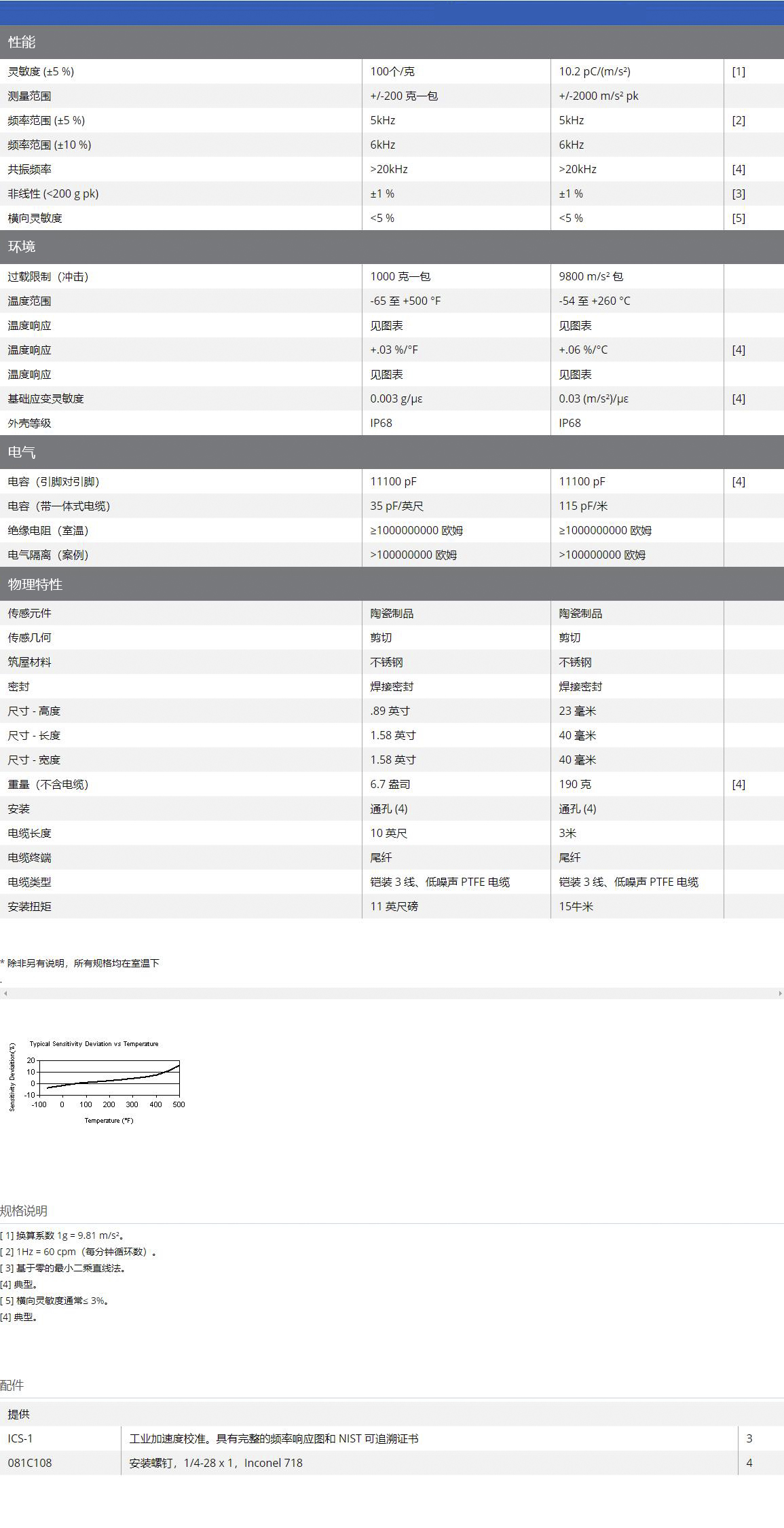This screenshot has width=784, height=1528.
Task: Click the left arrow of horizontal scrollbar
Action: 5,993
